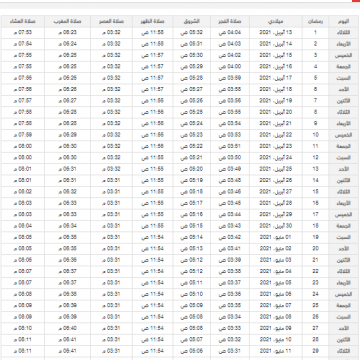Select the الشروق column header
This screenshot has width=360, height=360.
192,21
